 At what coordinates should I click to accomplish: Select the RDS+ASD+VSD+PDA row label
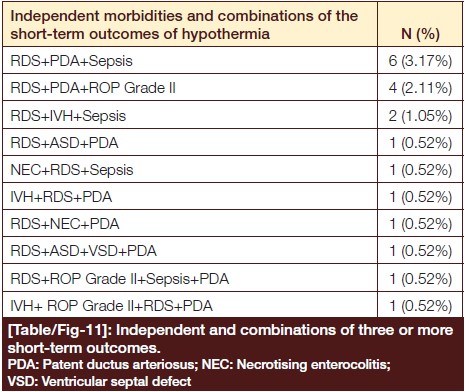[x=83, y=251]
